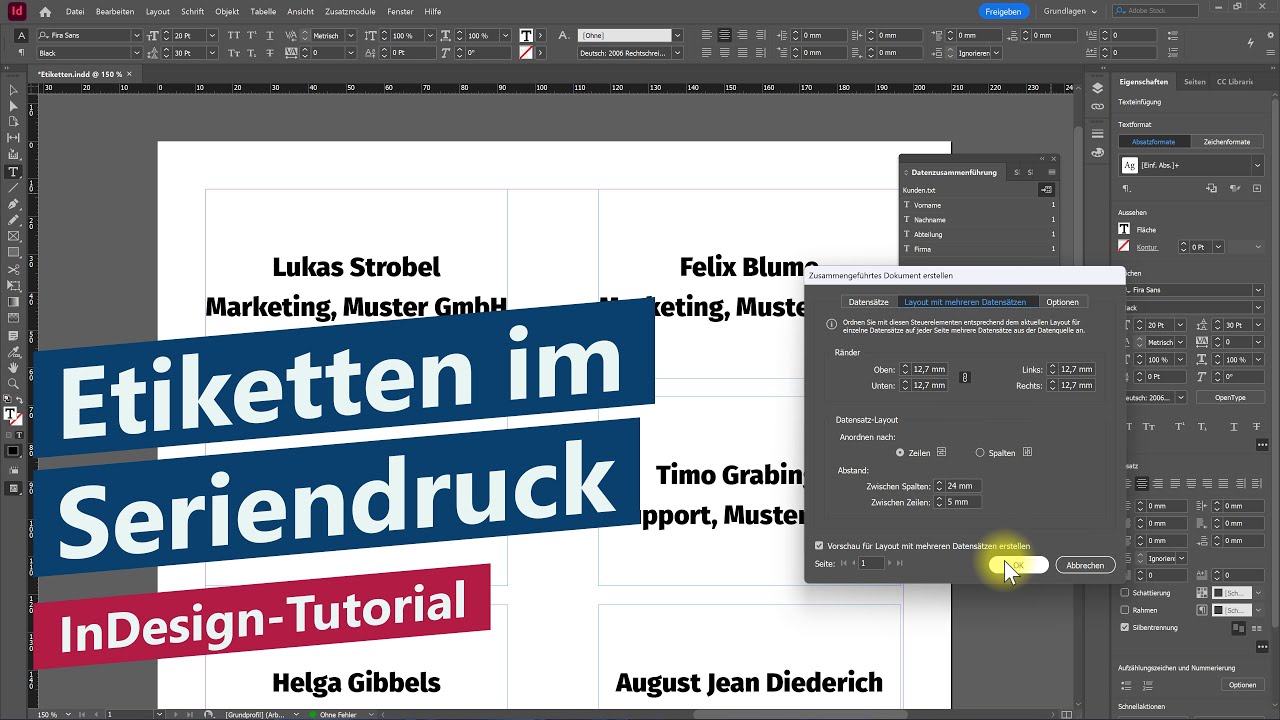Select the Direct Selection tool
Screen dimensions: 1280x720
13,105
